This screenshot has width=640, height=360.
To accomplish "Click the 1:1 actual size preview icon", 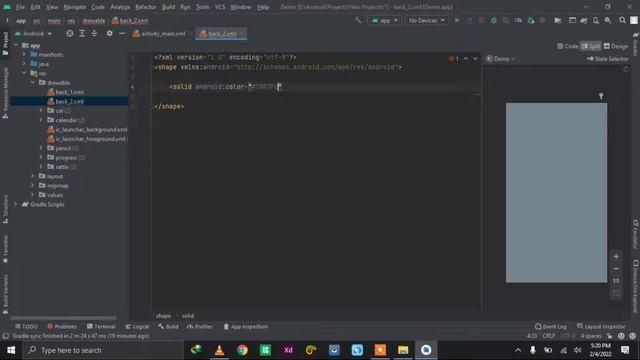I will point(616,281).
